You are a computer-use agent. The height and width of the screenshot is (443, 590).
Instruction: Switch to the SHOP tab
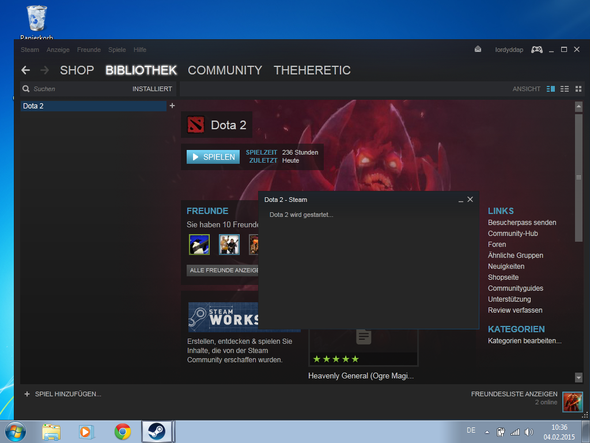pos(77,70)
